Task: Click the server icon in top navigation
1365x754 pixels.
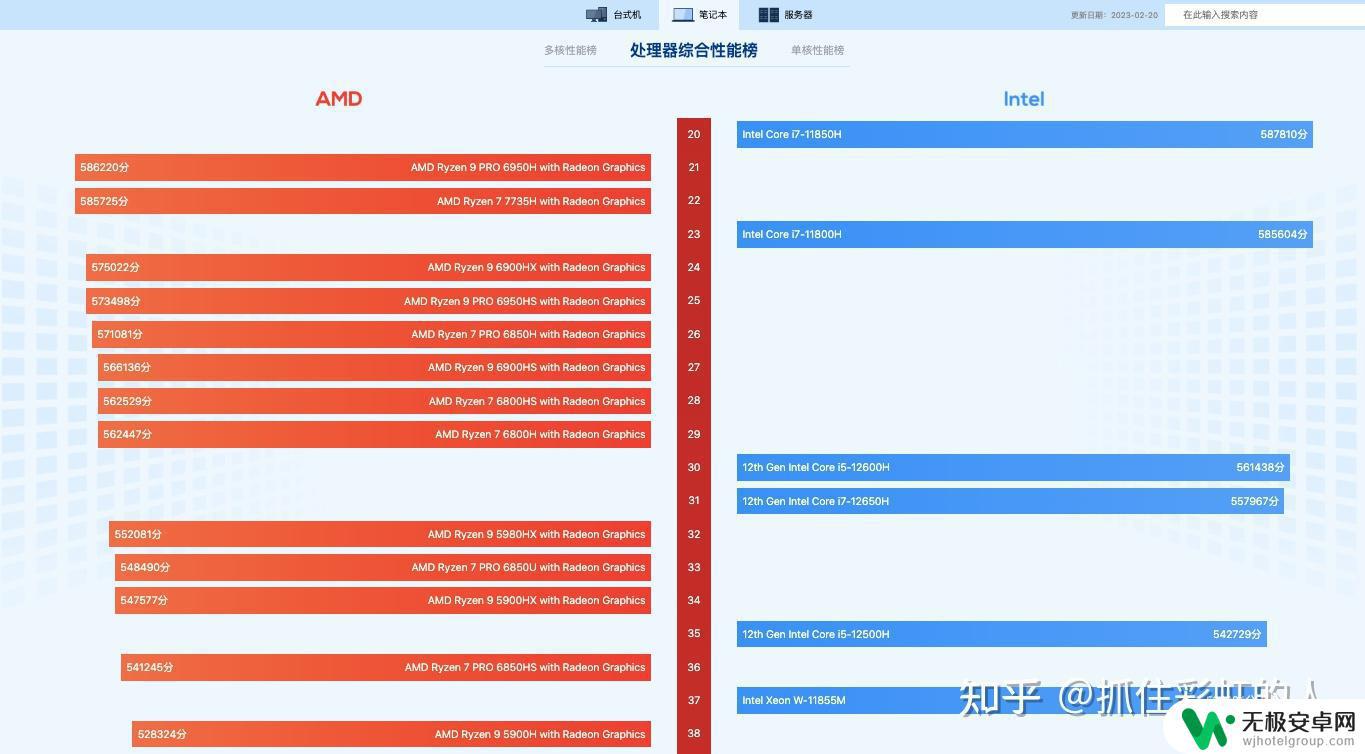Action: point(769,15)
